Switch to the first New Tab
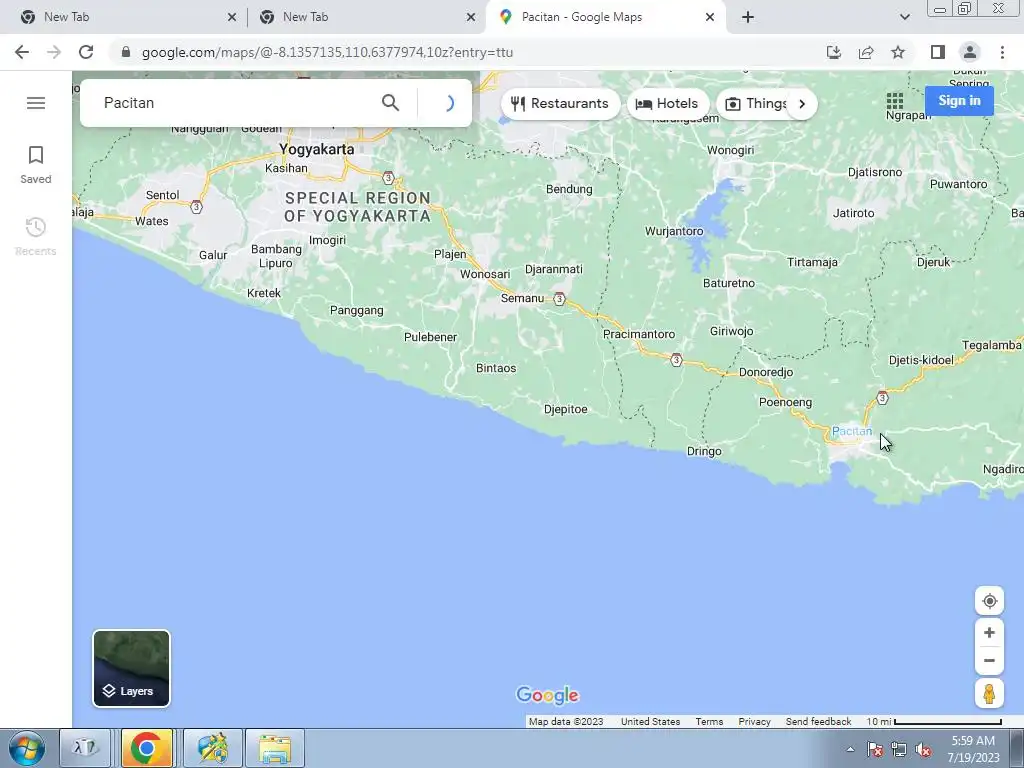 coord(127,17)
